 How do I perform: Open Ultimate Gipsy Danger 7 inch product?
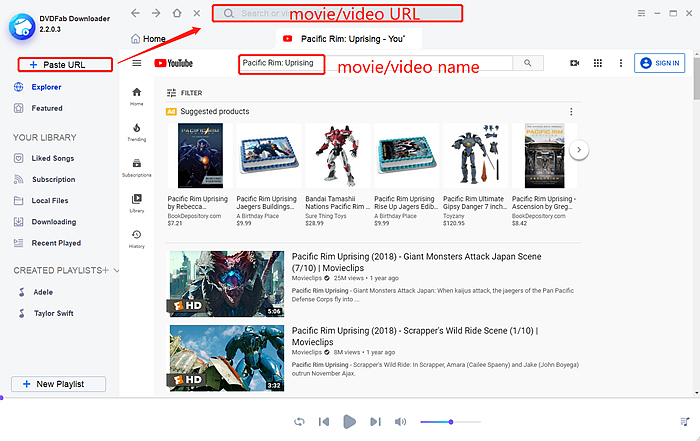(475, 175)
